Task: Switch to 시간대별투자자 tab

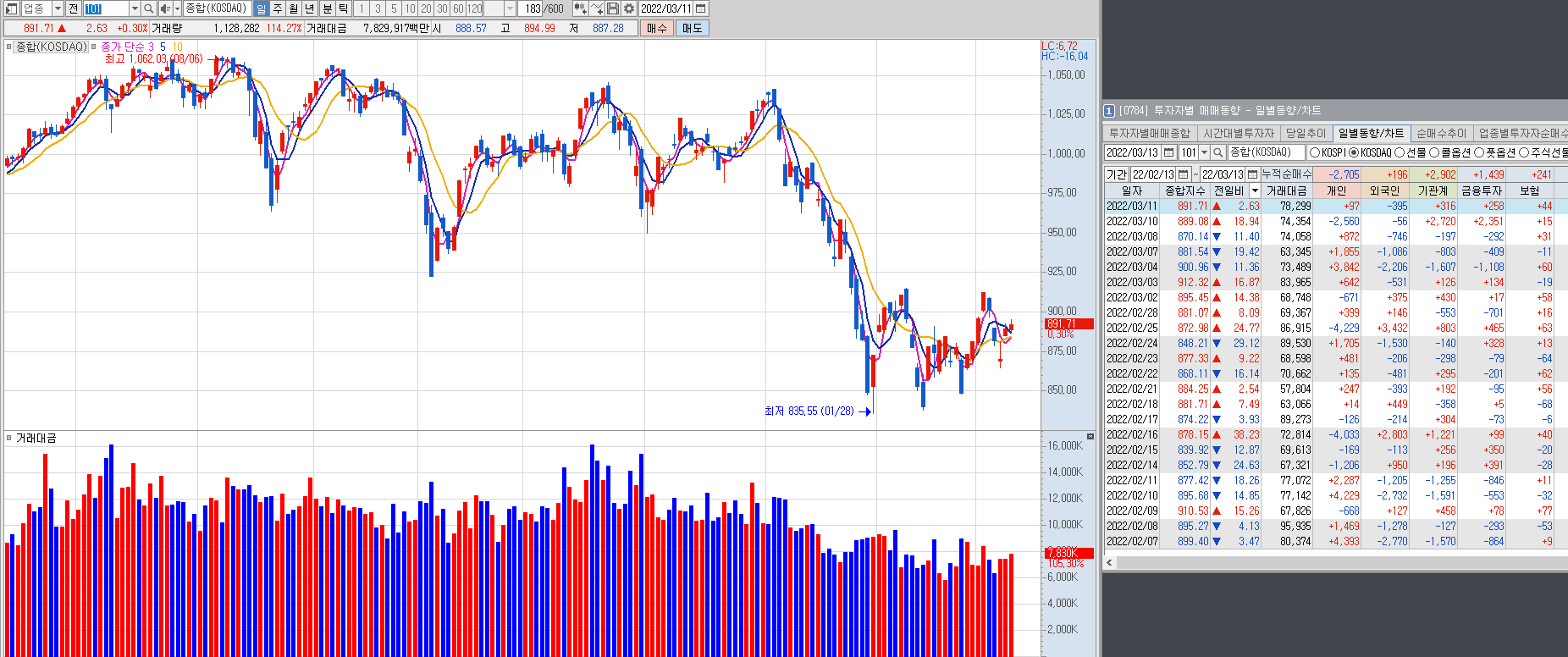Action: point(1239,133)
